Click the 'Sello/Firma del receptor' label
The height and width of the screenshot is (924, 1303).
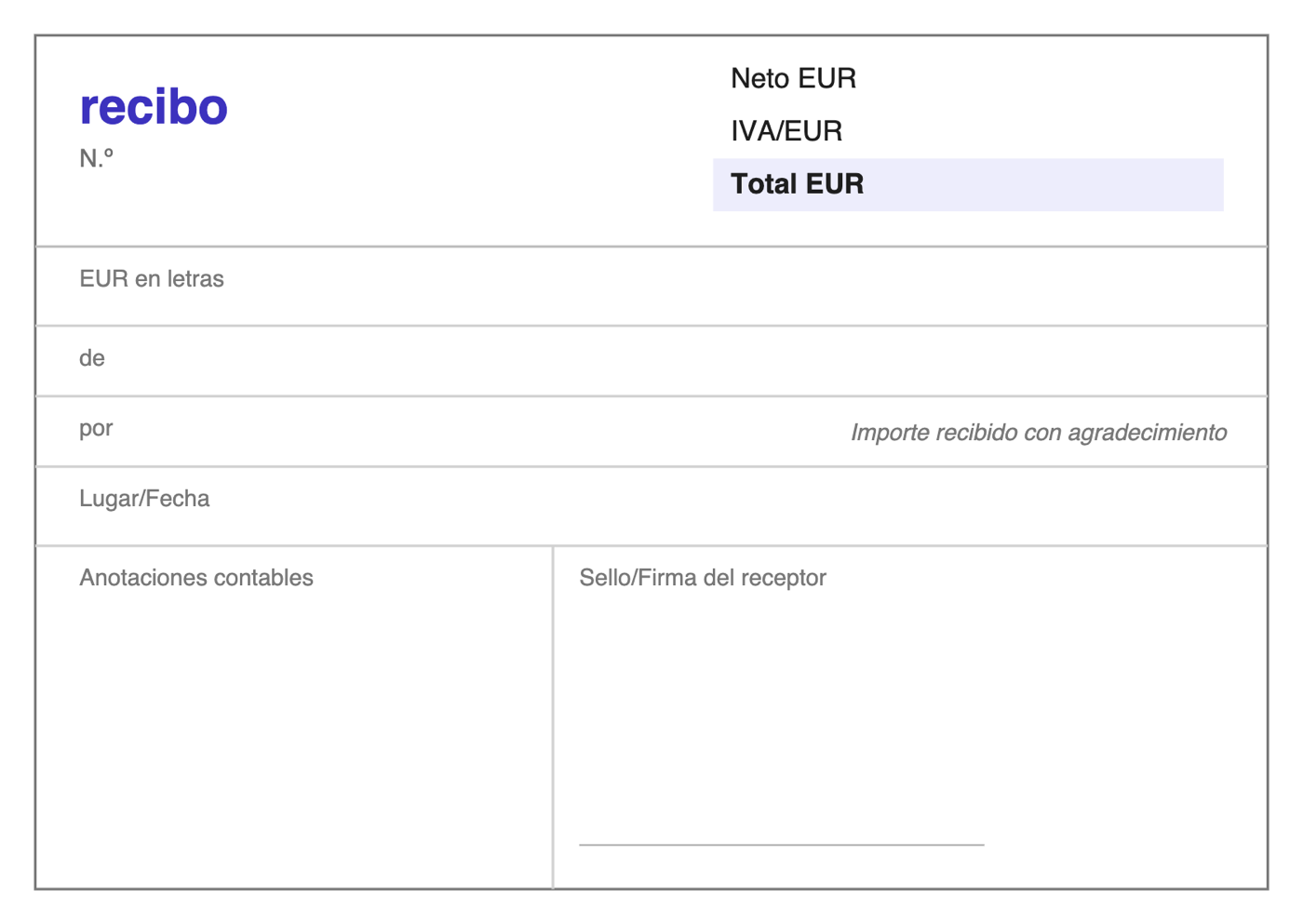click(x=703, y=578)
